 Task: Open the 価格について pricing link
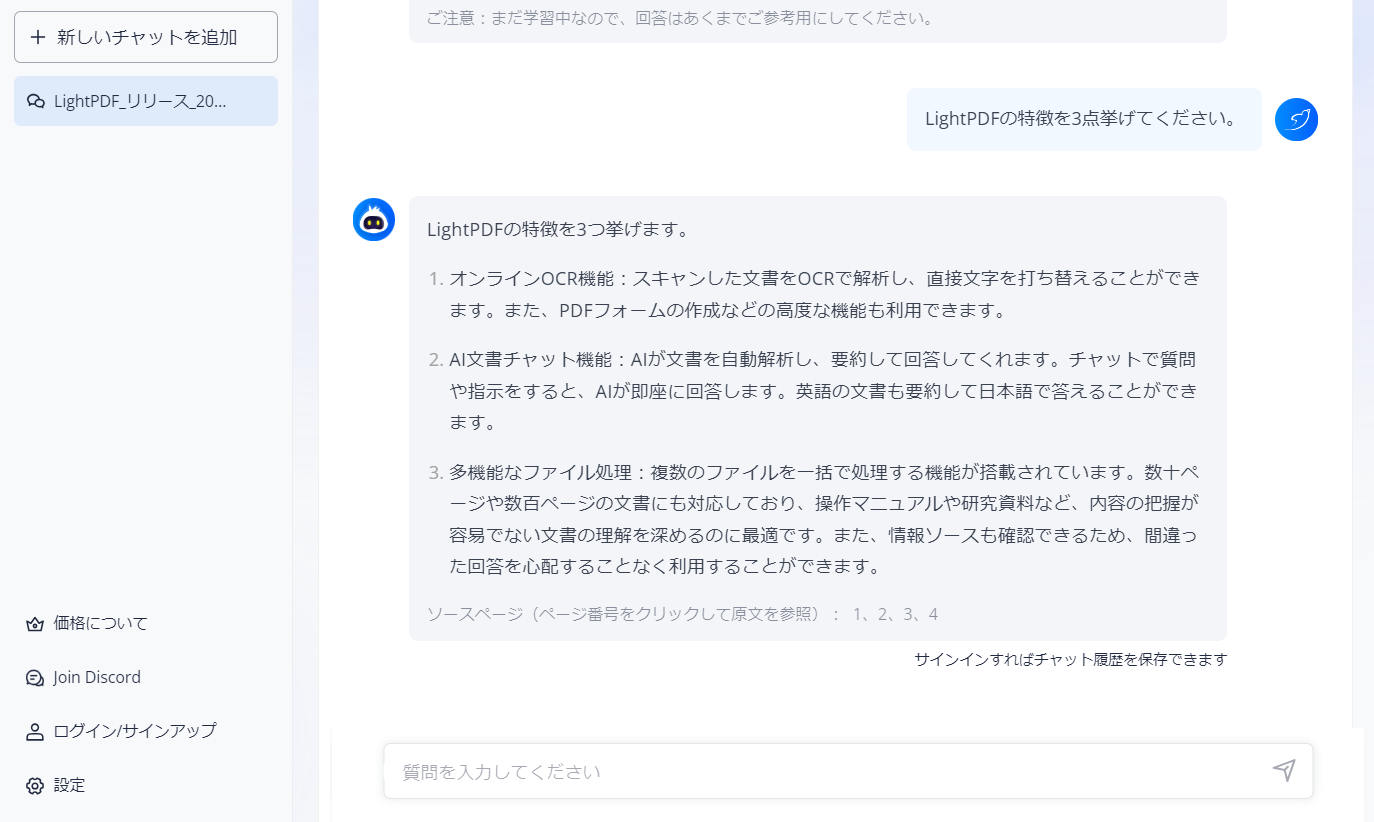point(99,623)
